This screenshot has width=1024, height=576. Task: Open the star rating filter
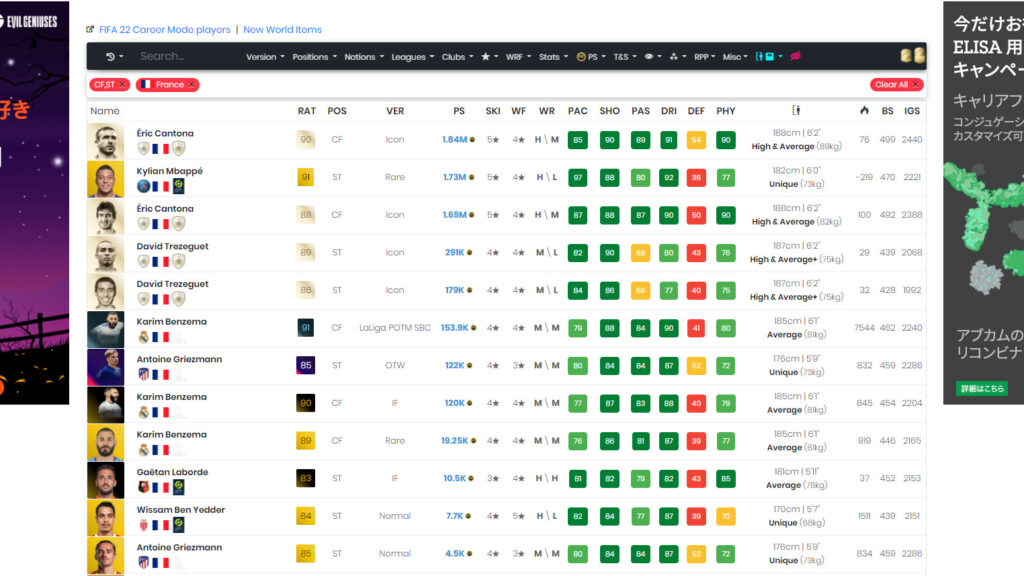click(x=490, y=57)
